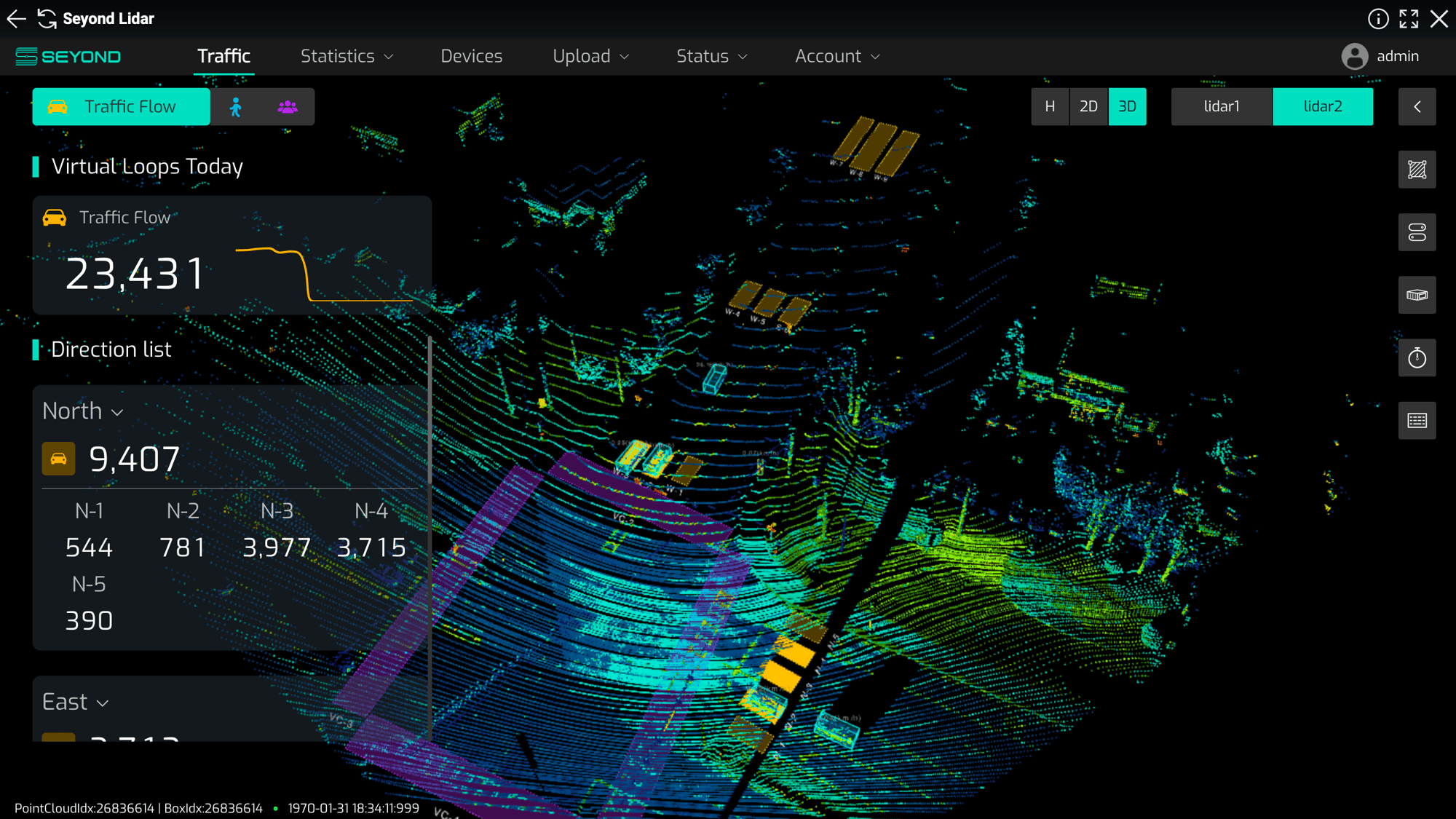This screenshot has height=819, width=1456.
Task: Click the bounding box display icon
Action: [x=1419, y=295]
